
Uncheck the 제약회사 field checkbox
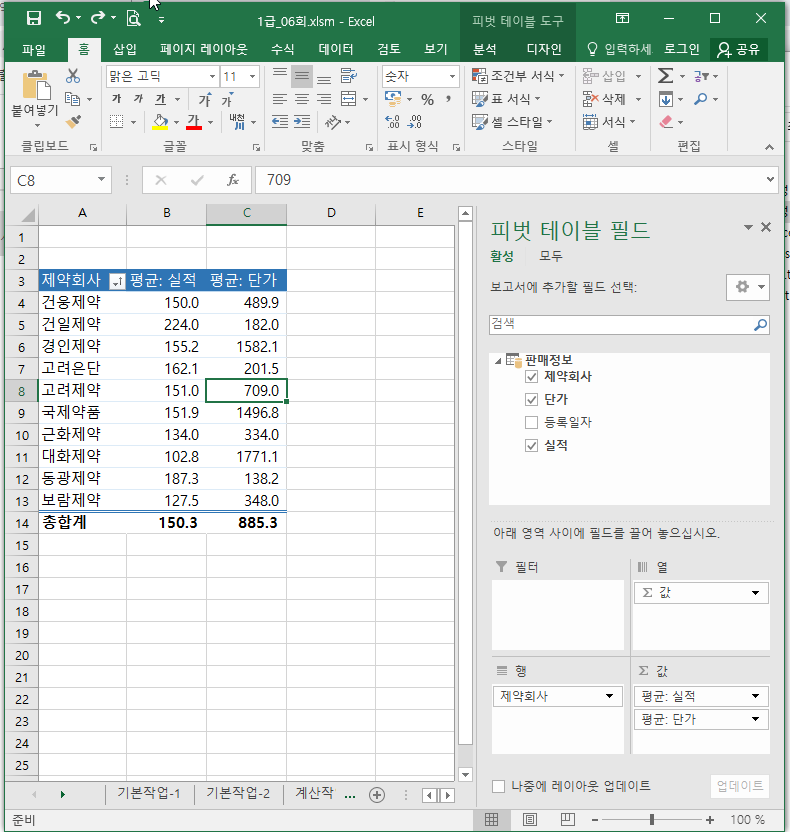[531, 377]
